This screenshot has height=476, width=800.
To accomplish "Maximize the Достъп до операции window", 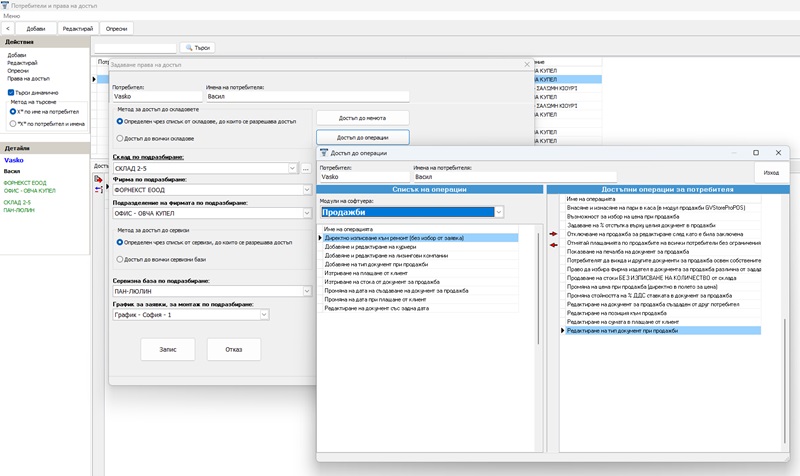I will tap(756, 153).
